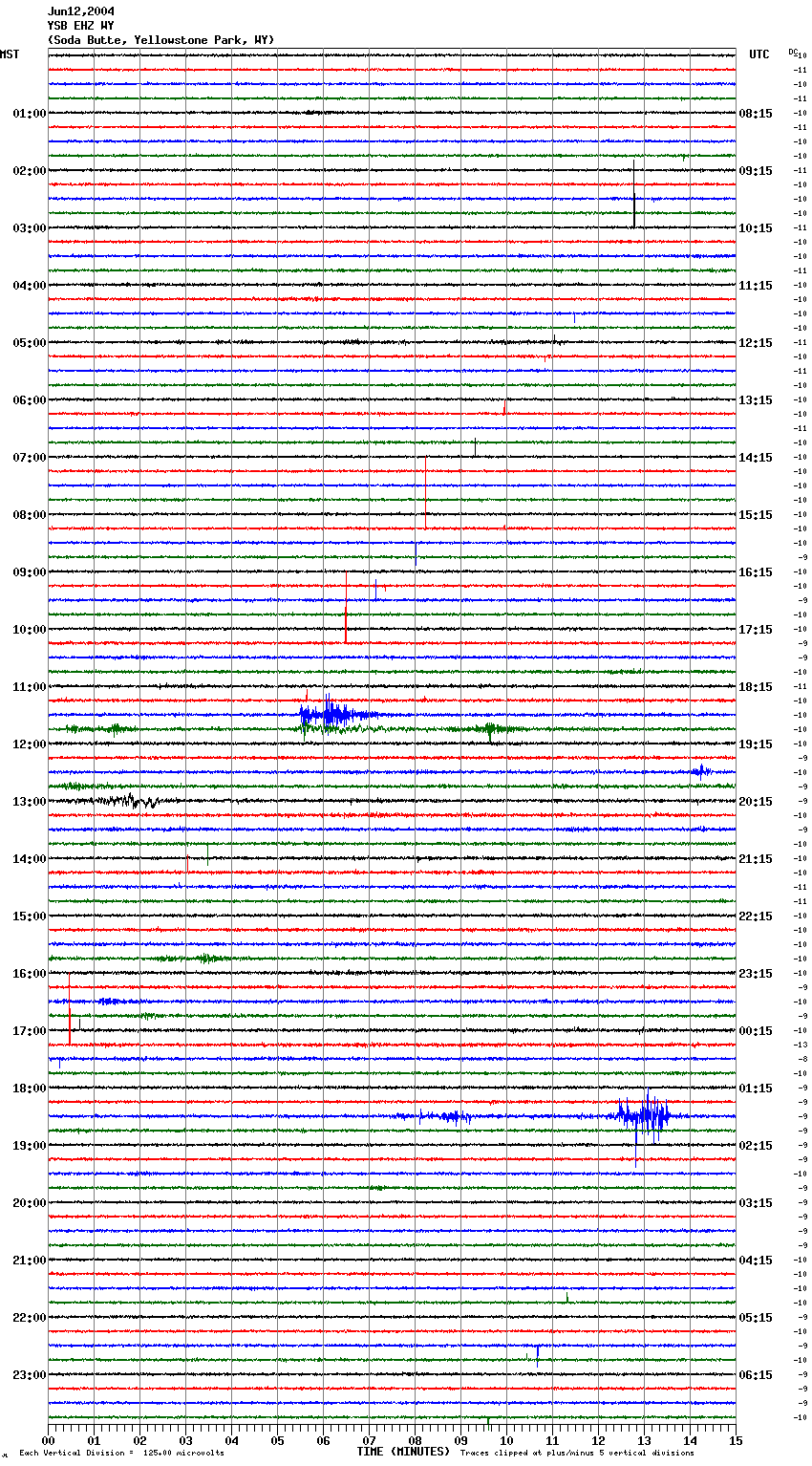Image resolution: width=812 pixels, height=1466 pixels.
Task: Click the 10:15 UTC time label
Action: (756, 228)
